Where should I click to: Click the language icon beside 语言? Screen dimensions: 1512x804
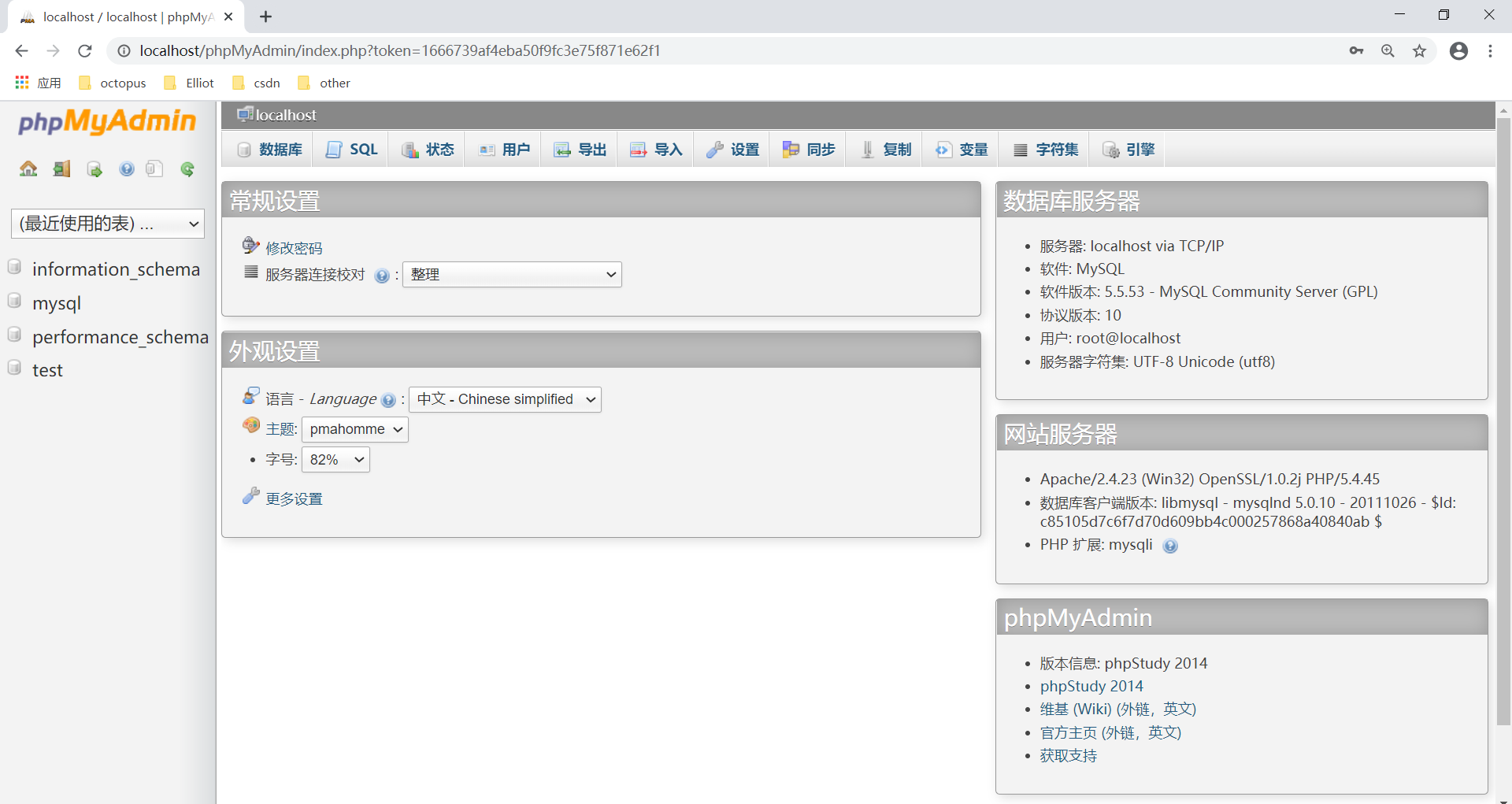[x=251, y=395]
